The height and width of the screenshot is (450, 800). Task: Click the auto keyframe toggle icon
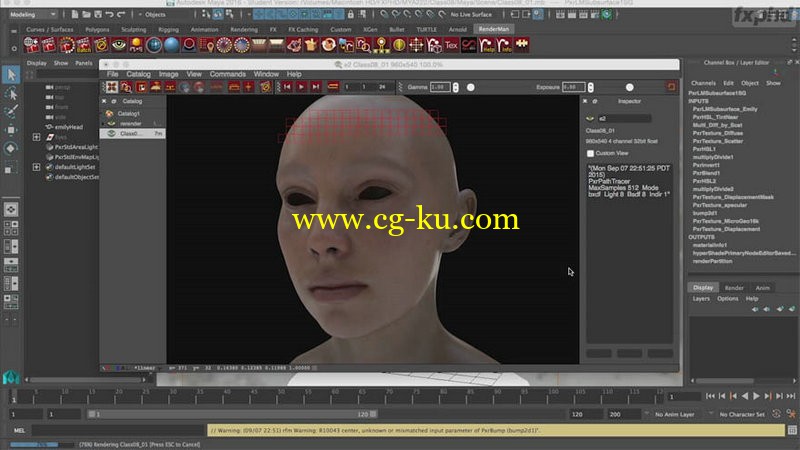[776, 414]
